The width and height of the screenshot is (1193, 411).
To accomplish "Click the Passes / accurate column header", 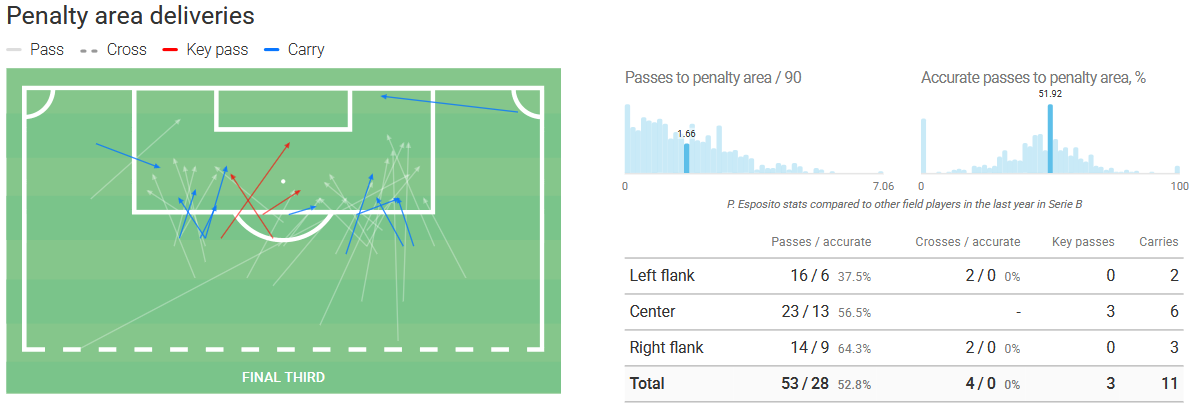I will (x=821, y=241).
